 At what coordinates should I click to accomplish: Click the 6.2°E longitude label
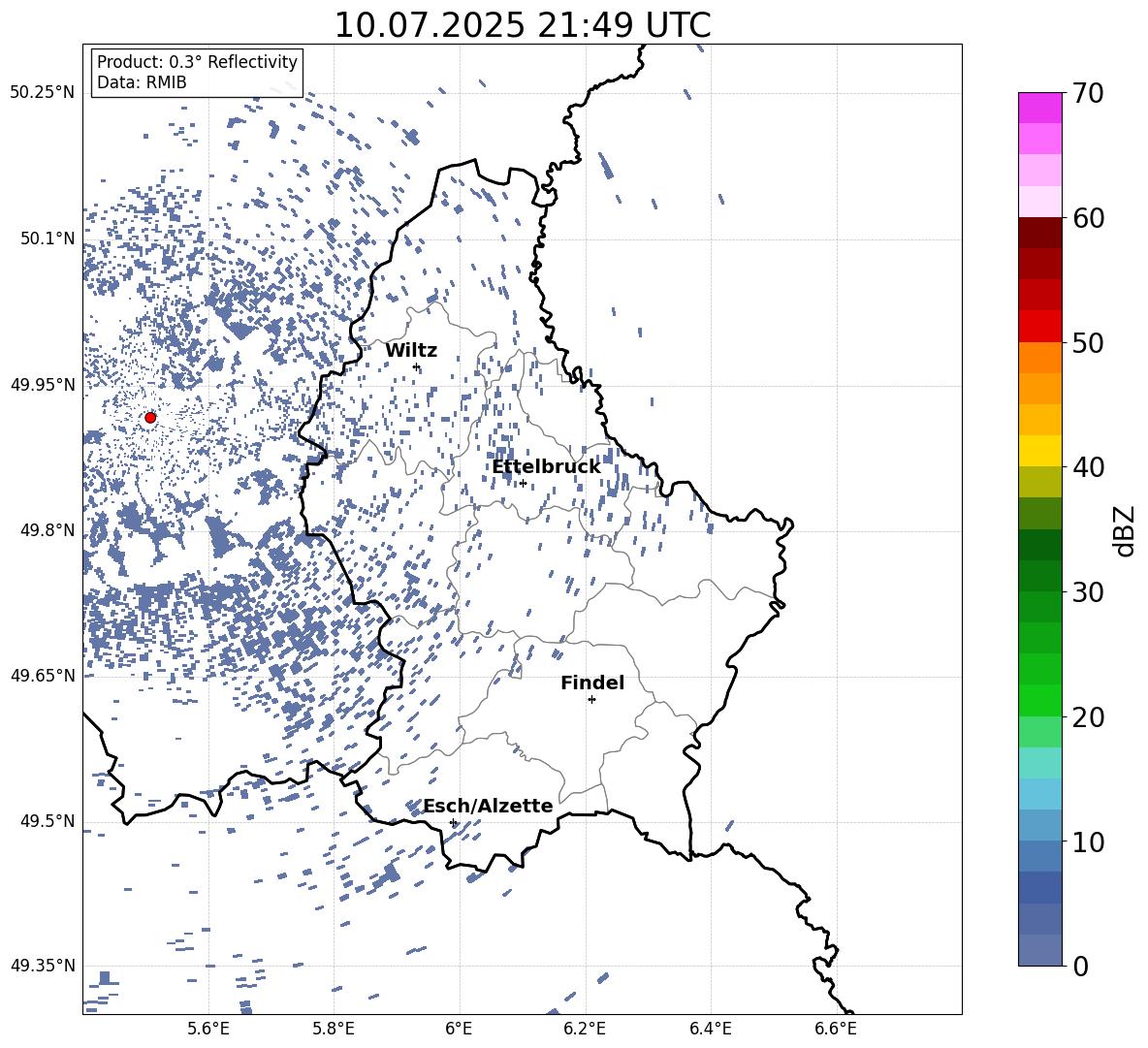[585, 1029]
